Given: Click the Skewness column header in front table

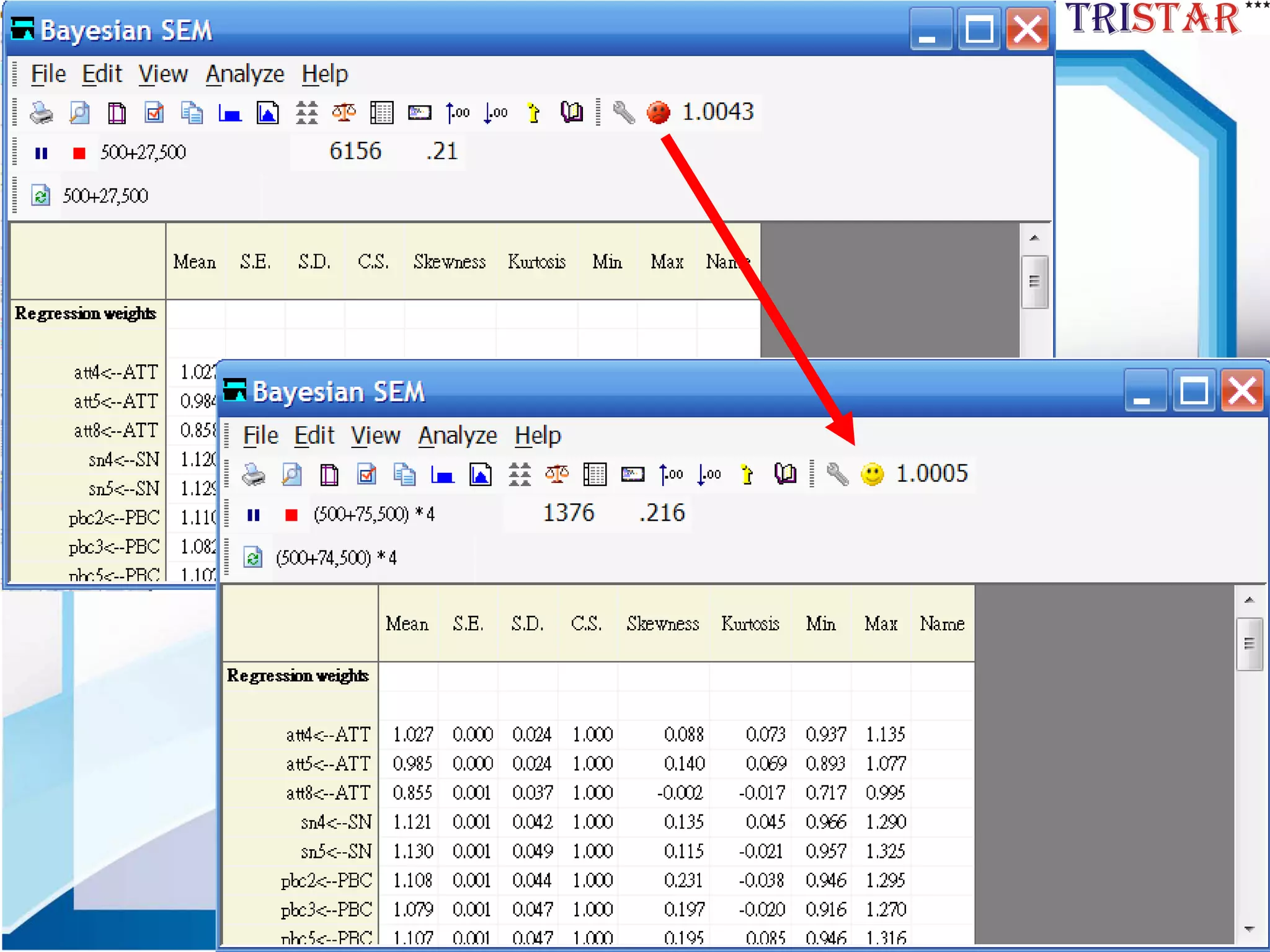Looking at the screenshot, I should point(662,624).
